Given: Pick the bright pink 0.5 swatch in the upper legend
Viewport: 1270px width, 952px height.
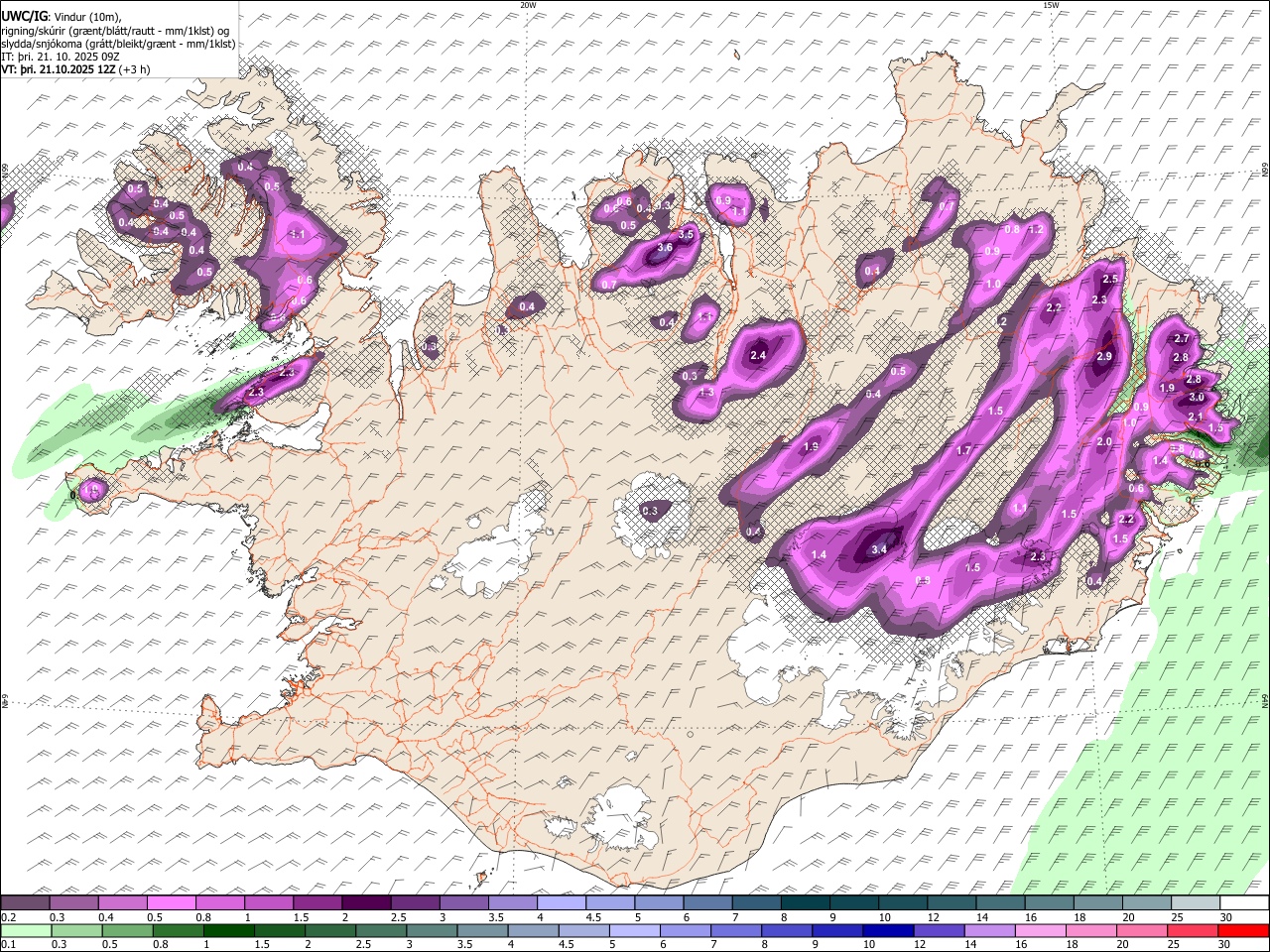Looking at the screenshot, I should (x=172, y=903).
